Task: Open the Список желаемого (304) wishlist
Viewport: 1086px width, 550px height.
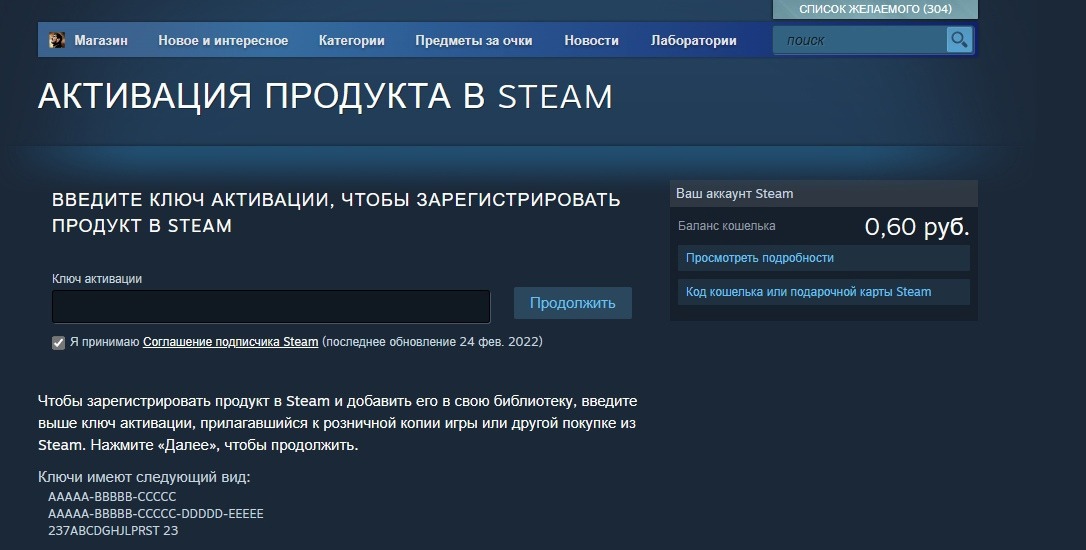Action: tap(875, 9)
